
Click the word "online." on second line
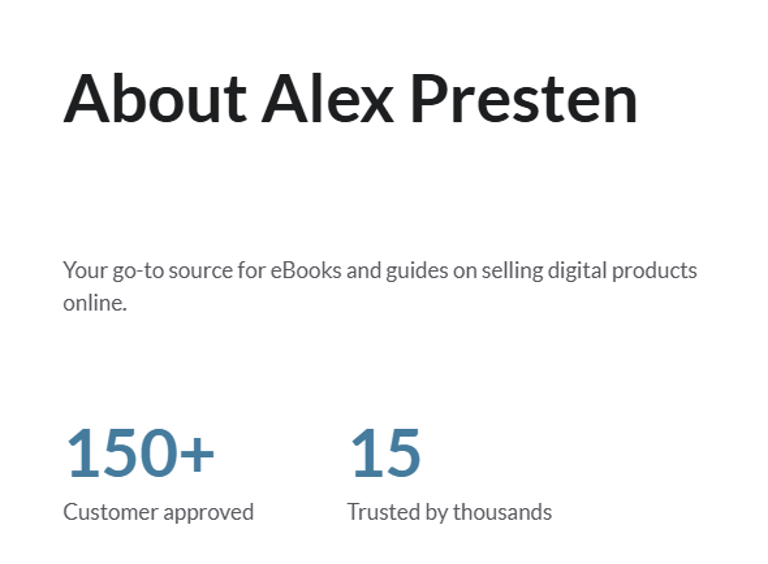[x=95, y=303]
